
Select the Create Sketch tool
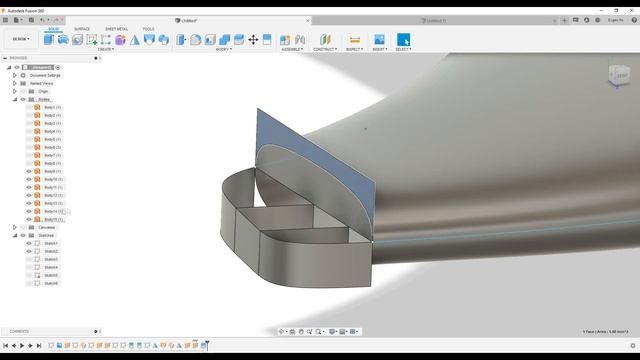click(x=92, y=40)
